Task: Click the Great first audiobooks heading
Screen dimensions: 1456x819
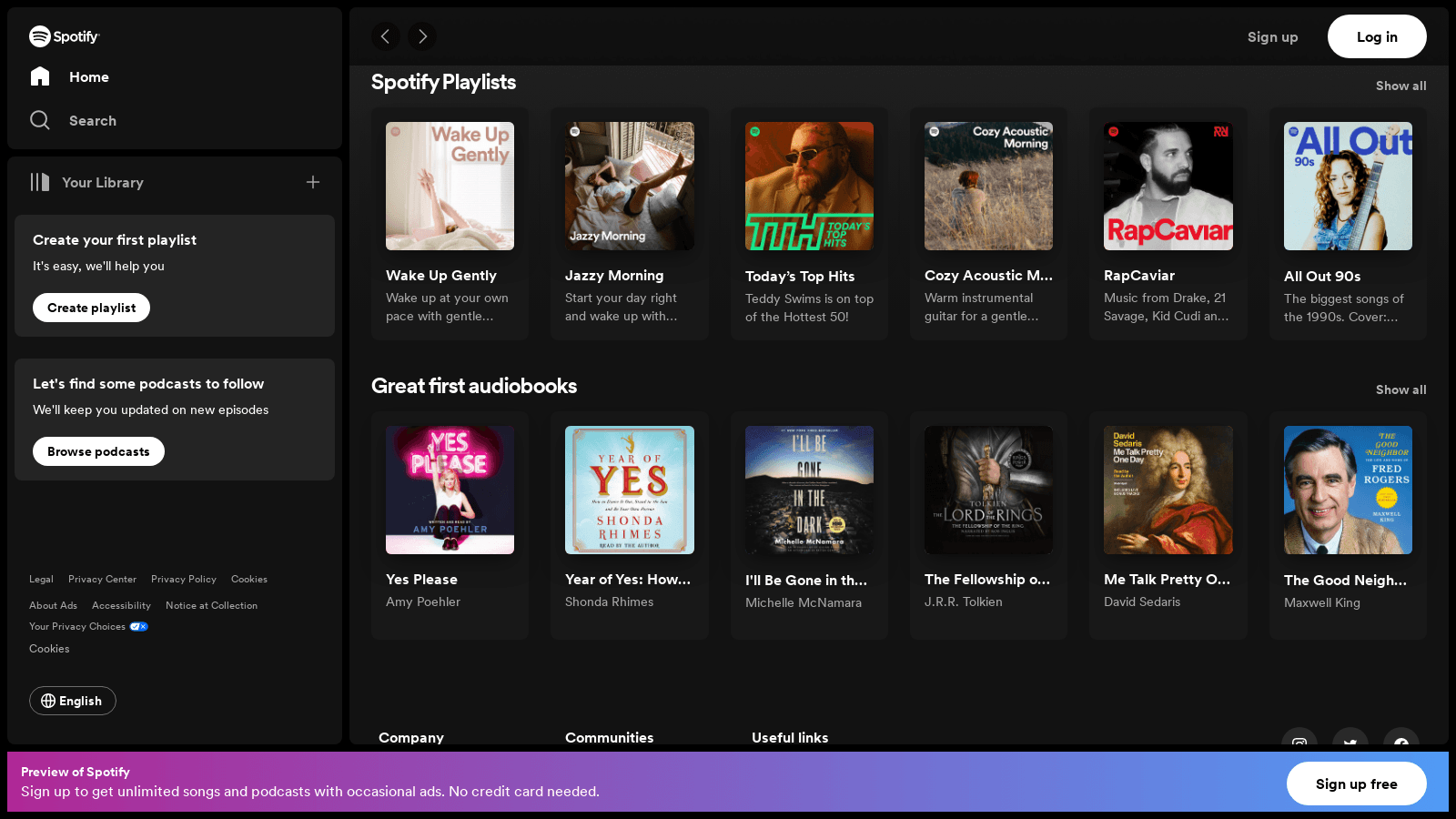Action: (474, 386)
